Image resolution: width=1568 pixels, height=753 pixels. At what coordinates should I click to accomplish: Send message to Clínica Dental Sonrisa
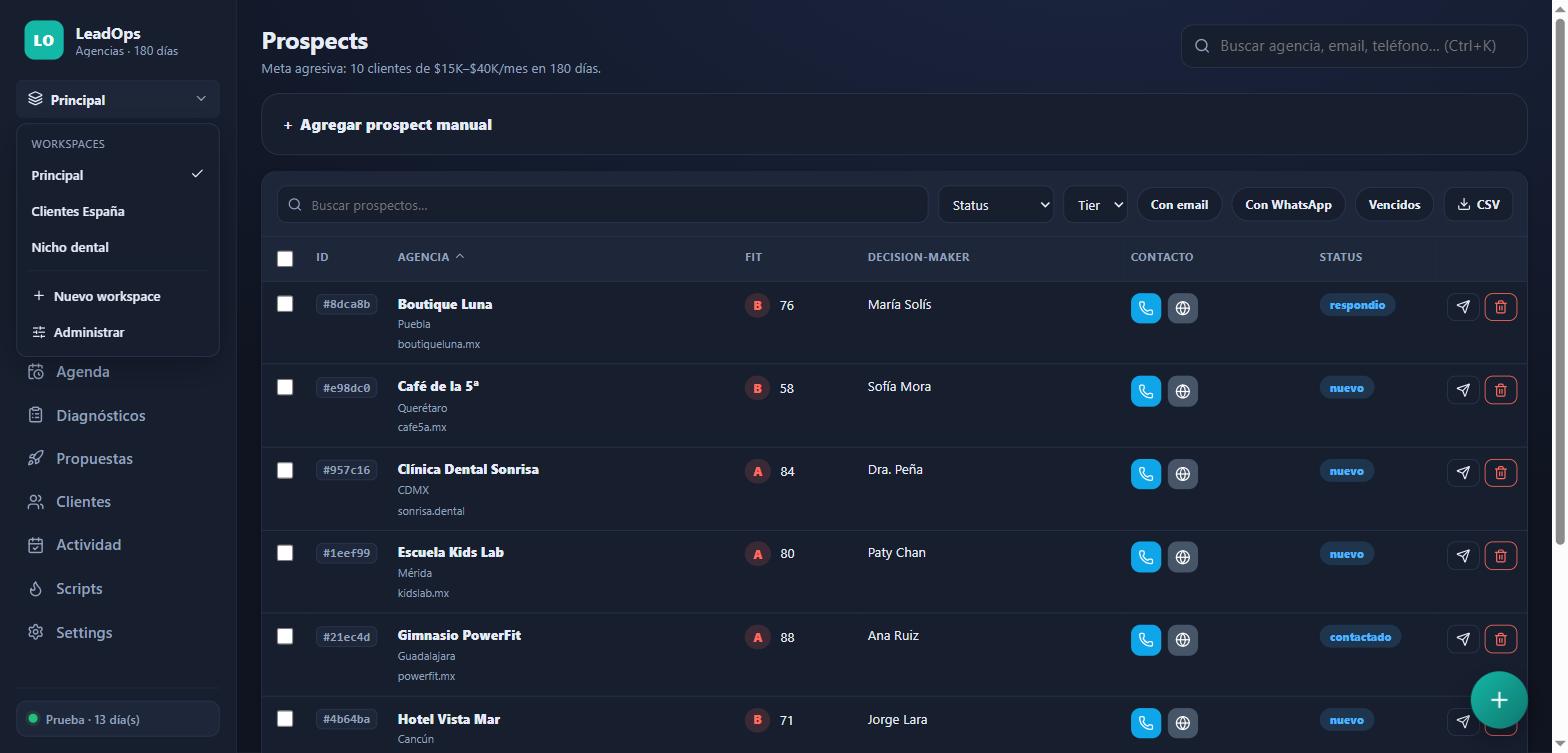click(1463, 473)
